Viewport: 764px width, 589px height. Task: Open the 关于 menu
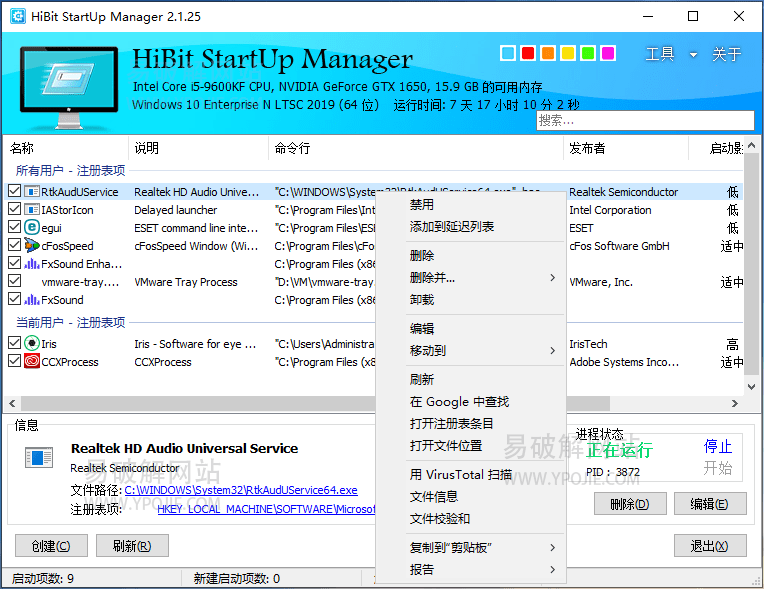coord(726,54)
